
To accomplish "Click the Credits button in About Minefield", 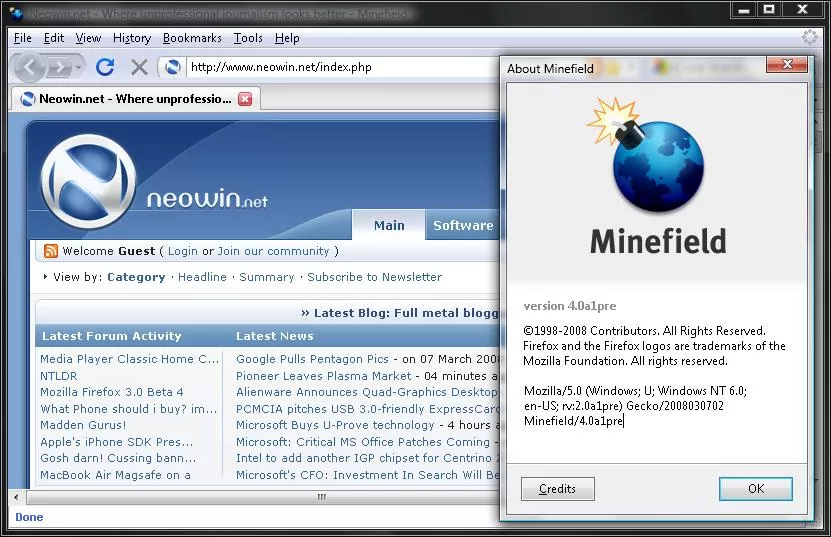I will [558, 489].
